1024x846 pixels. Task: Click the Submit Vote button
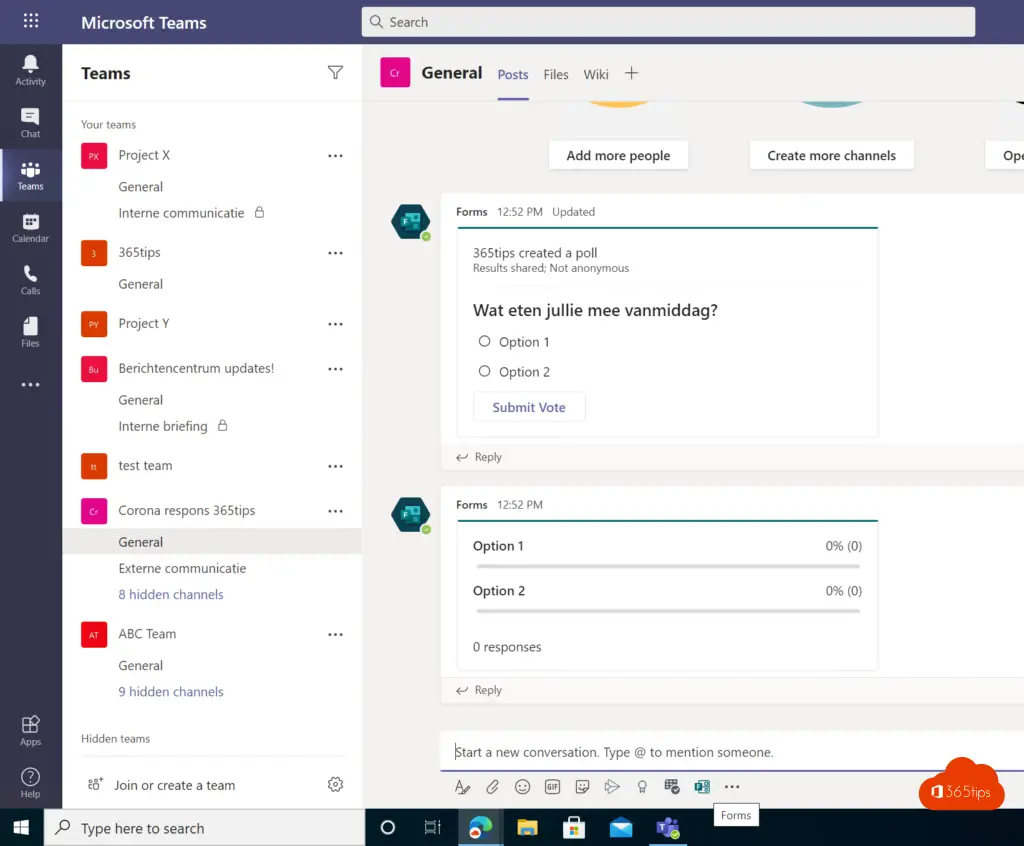tap(529, 408)
